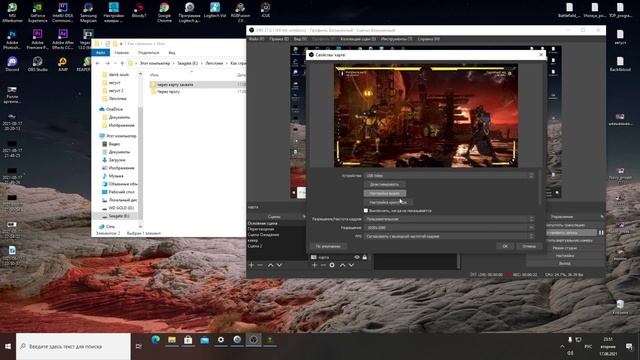Open Adobe After Effects desktop shortcut
640x360 pixels.
pyautogui.click(x=63, y=40)
